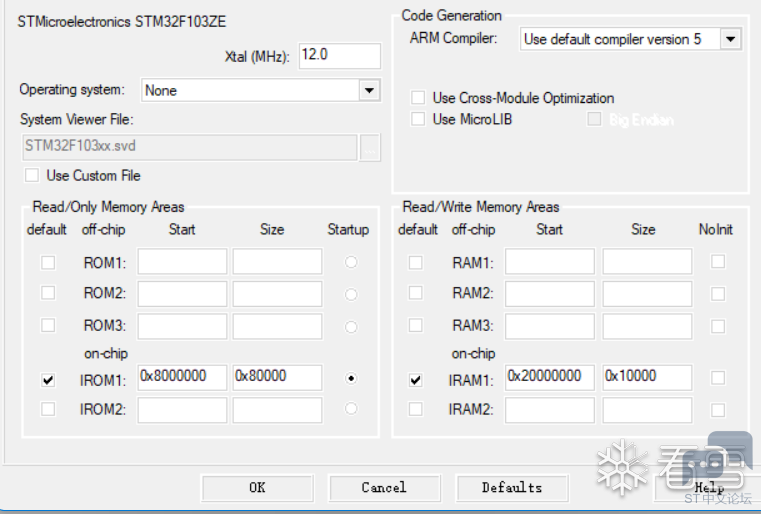The image size is (761, 514).
Task: Click the RAM2 Start field
Action: (x=549, y=294)
